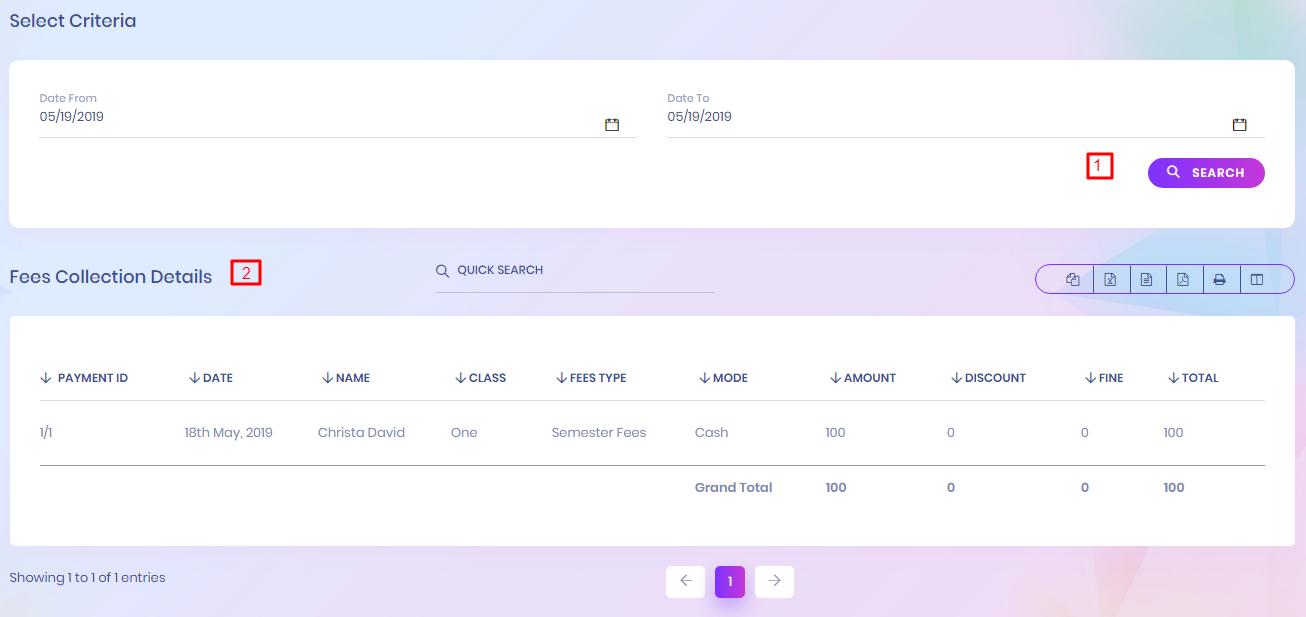
Task: Export the table as PDF
Action: tap(1183, 280)
